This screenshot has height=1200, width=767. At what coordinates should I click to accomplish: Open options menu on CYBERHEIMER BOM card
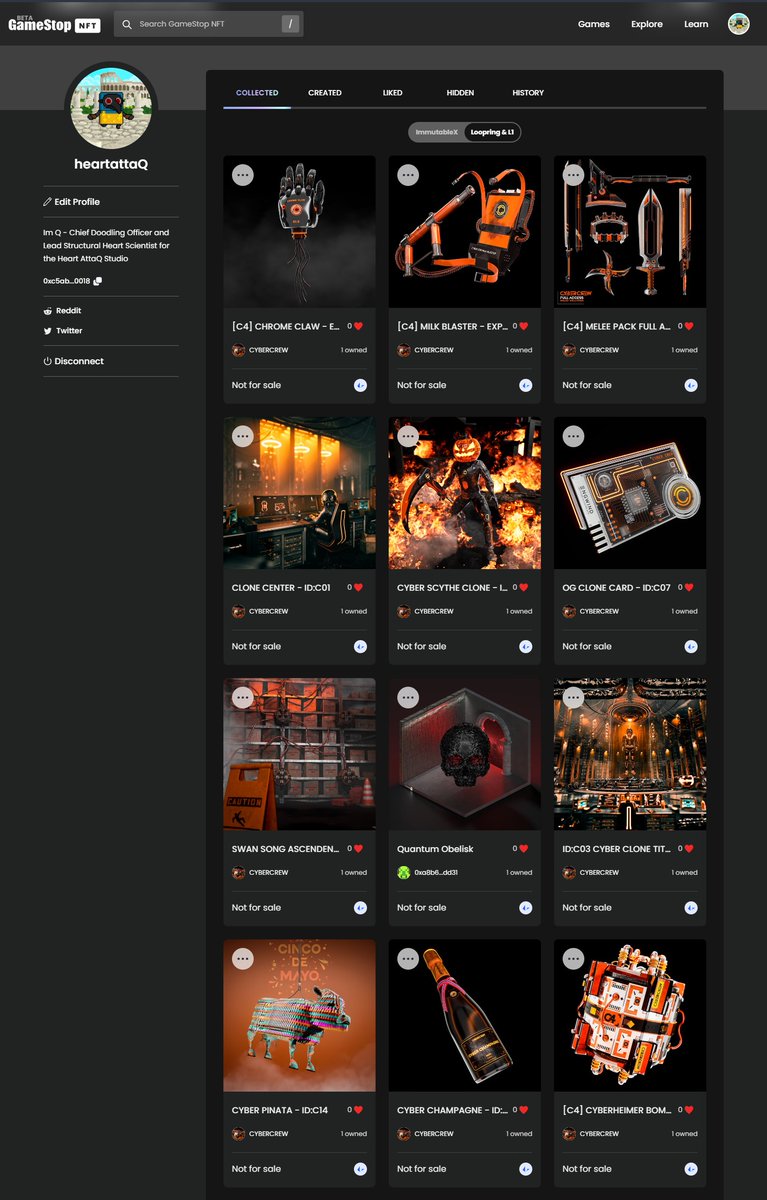(x=573, y=958)
